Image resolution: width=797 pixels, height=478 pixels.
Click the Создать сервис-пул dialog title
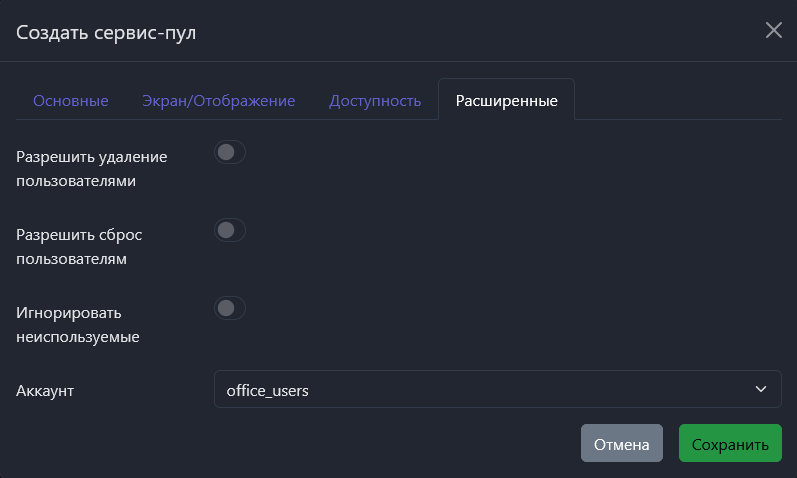coord(106,32)
